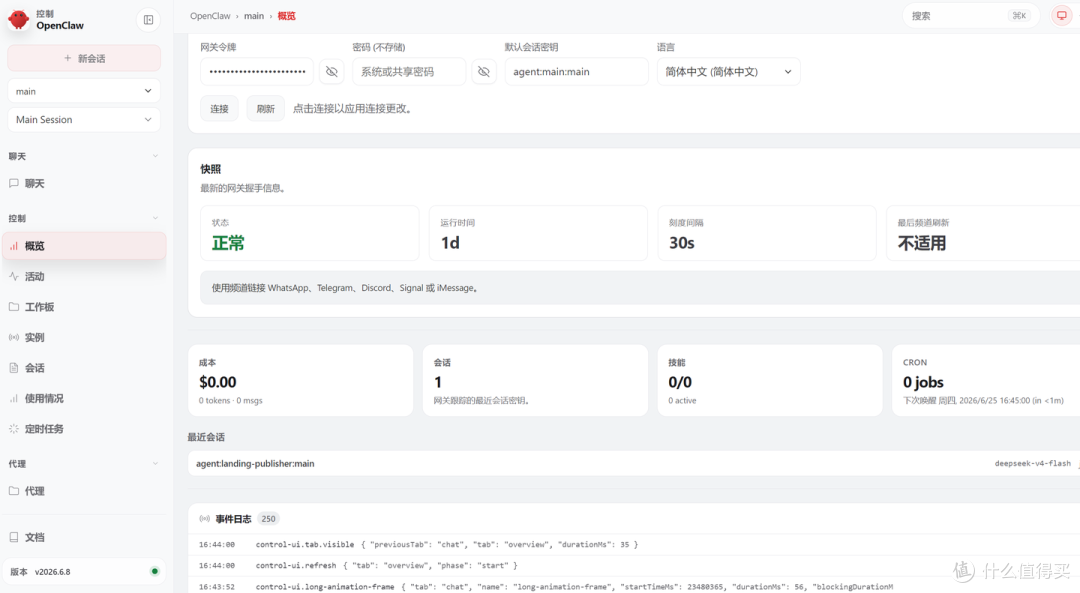Click the deepseek-v4-flash model label
The width and height of the screenshot is (1080, 593).
[1032, 464]
